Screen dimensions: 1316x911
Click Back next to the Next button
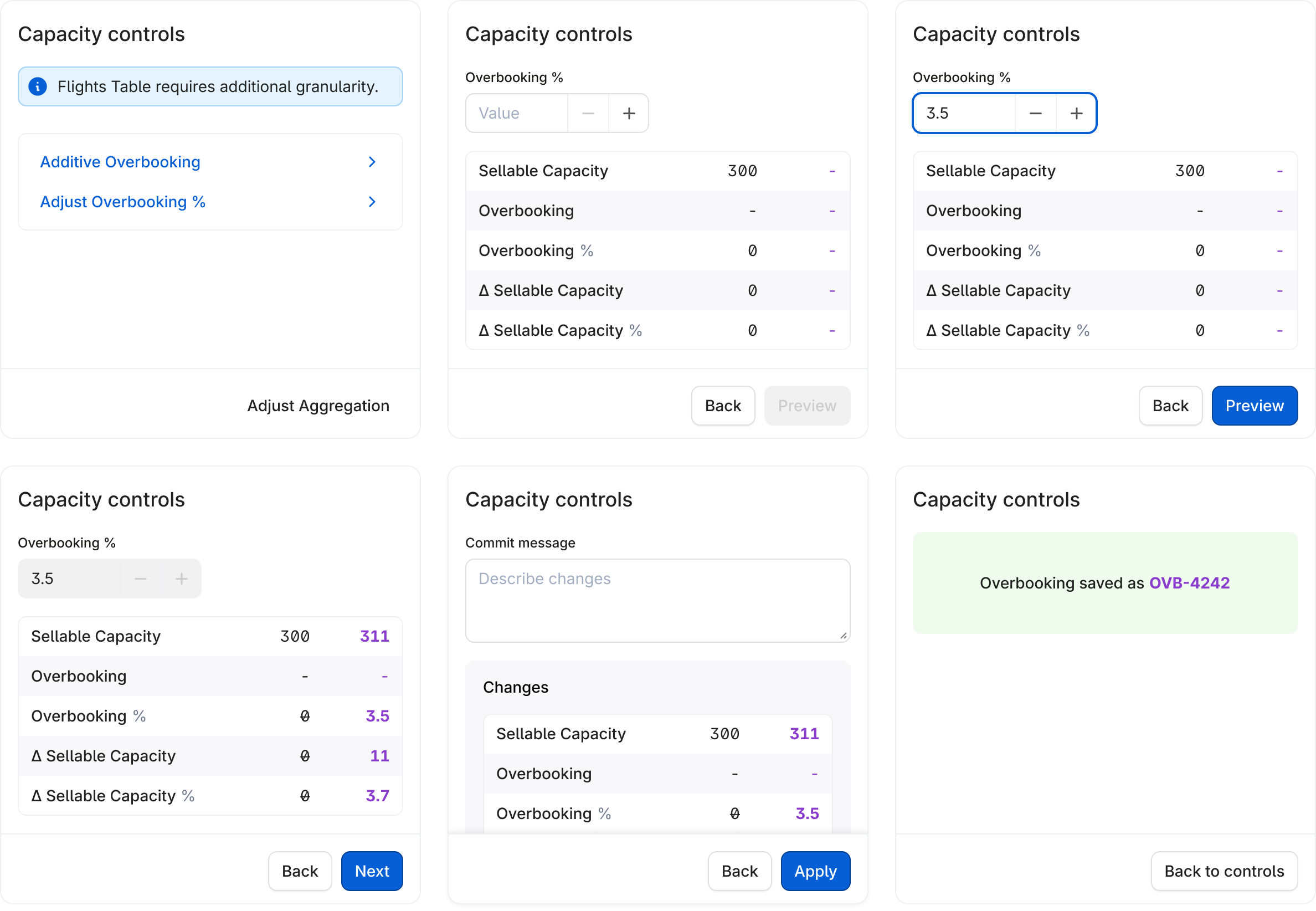[x=300, y=871]
